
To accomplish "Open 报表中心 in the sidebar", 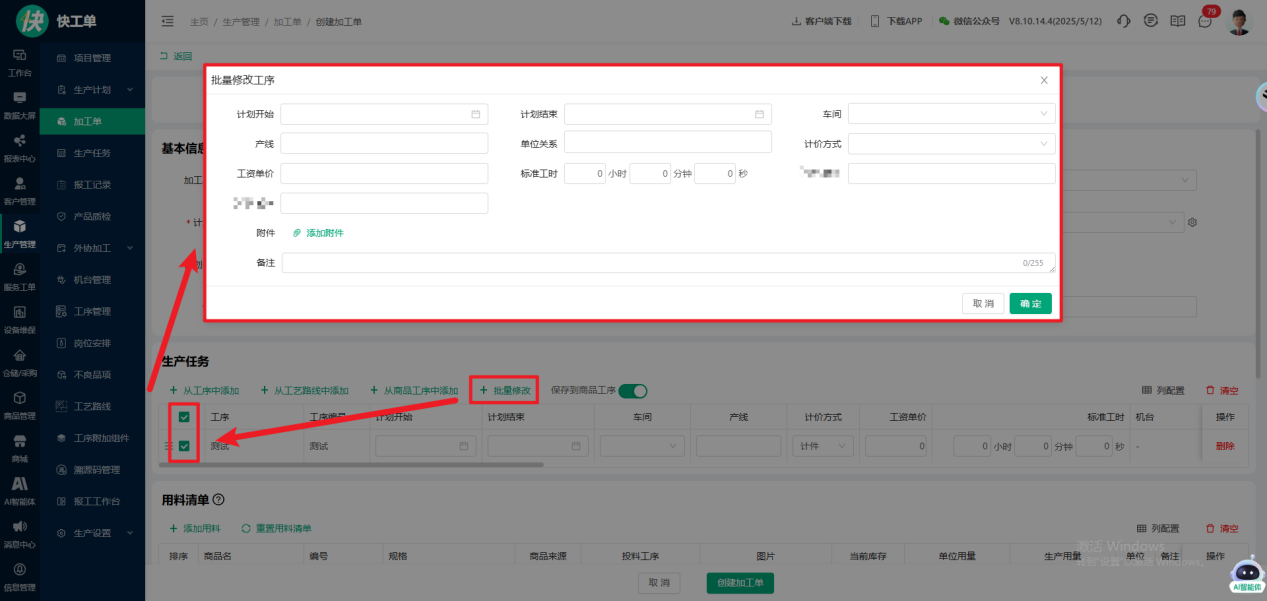I will pyautogui.click(x=19, y=147).
